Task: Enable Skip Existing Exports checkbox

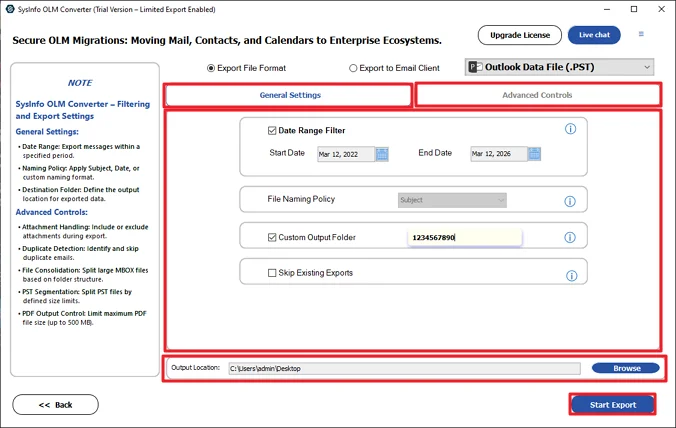Action: [272, 273]
